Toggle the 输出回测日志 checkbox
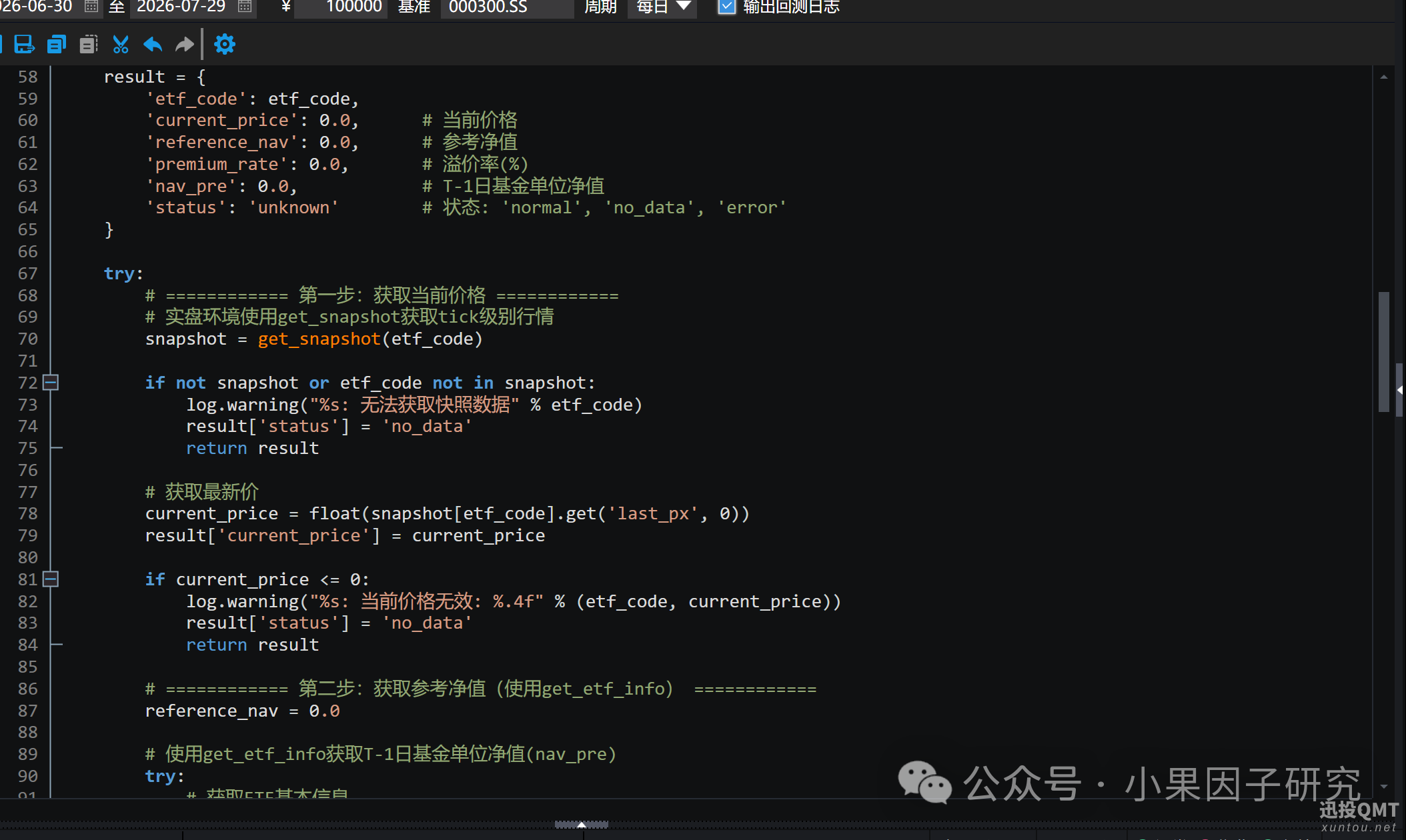Image resolution: width=1406 pixels, height=840 pixels. [x=726, y=7]
